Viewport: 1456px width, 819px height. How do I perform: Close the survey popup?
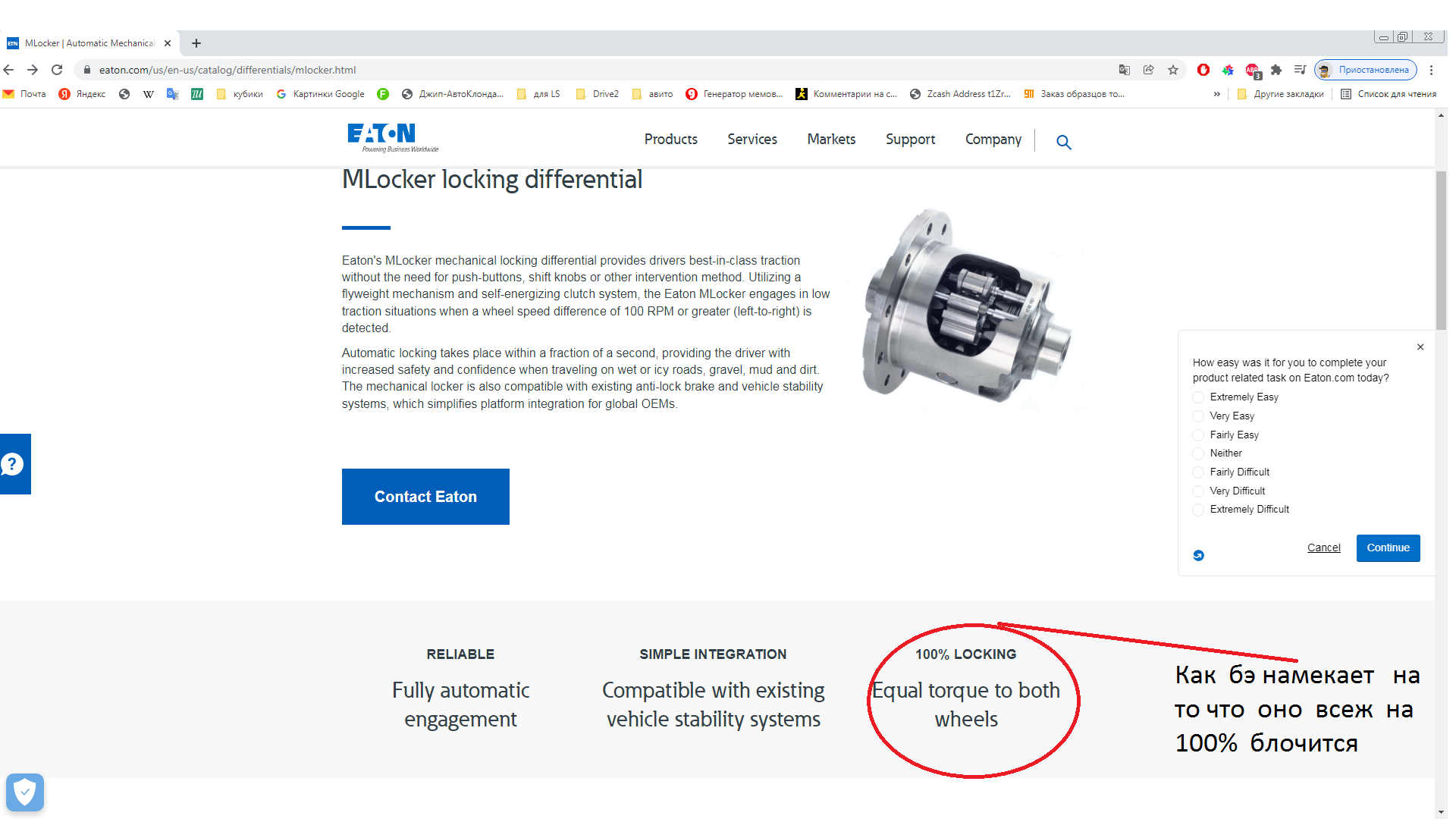(1420, 347)
